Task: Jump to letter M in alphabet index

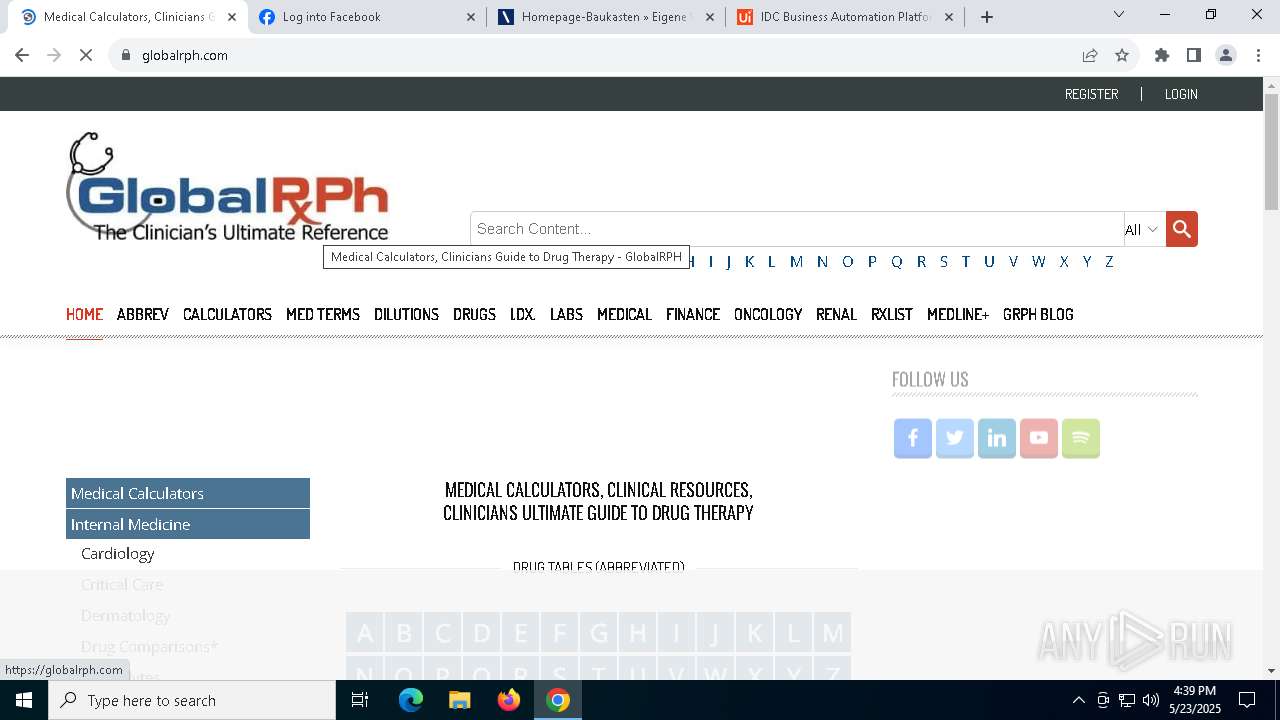Action: 796,261
